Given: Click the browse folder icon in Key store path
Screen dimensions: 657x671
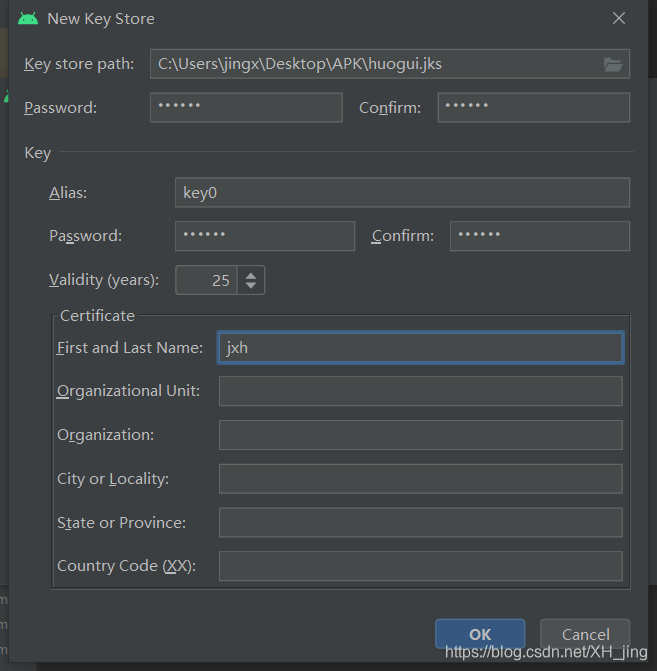Looking at the screenshot, I should pyautogui.click(x=612, y=65).
